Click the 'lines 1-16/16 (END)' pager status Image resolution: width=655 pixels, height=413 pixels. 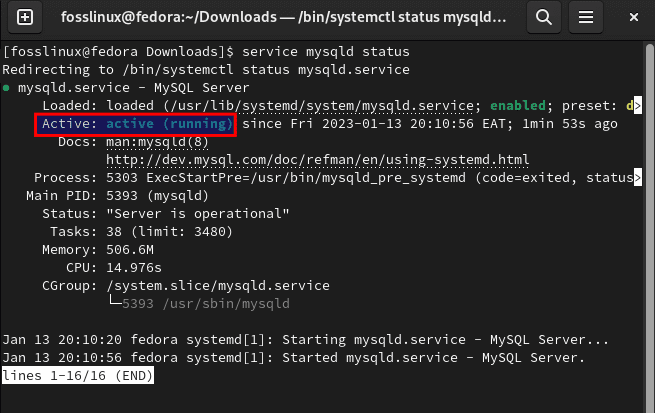pos(78,376)
